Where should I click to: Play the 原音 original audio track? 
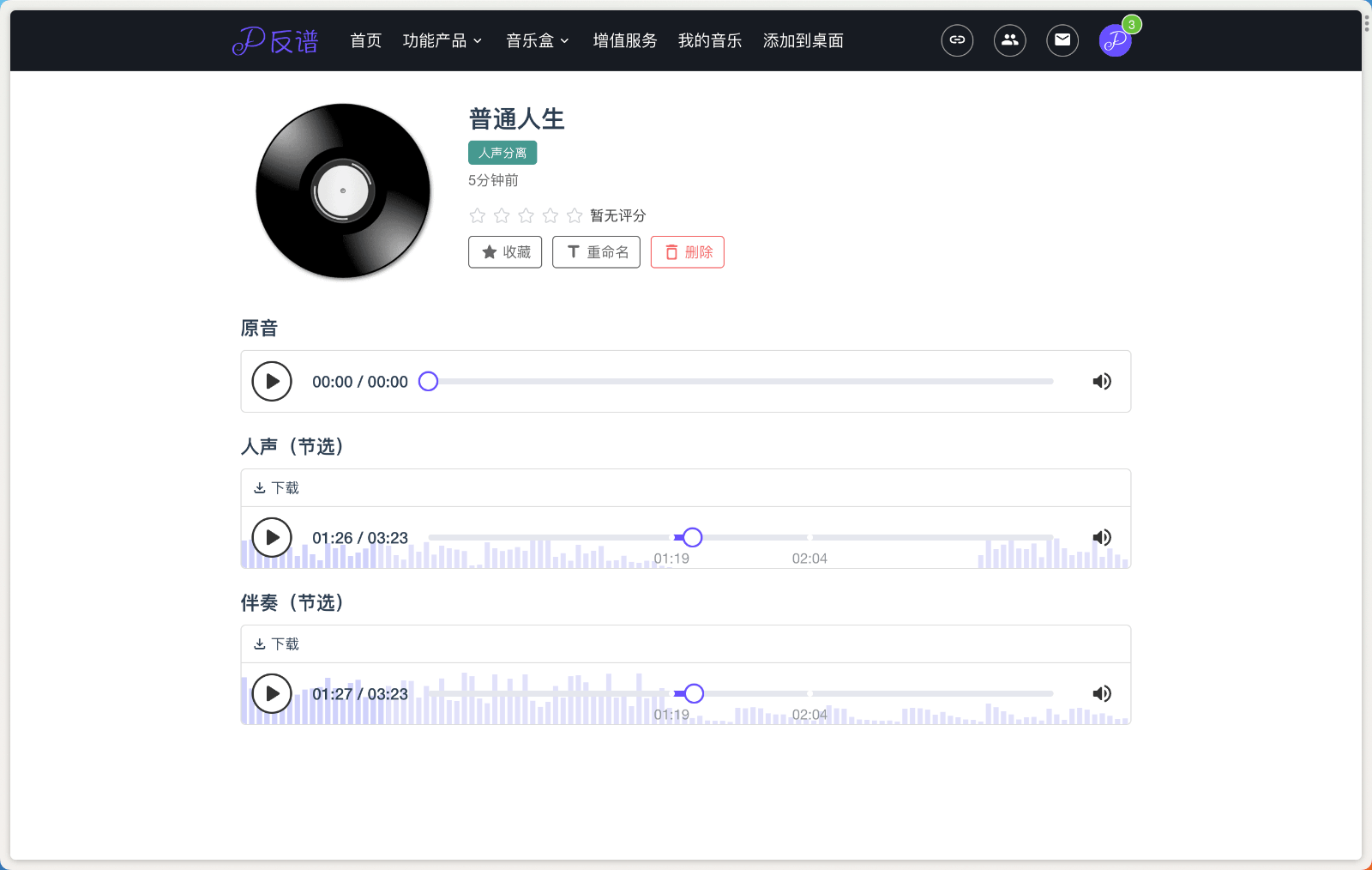(x=272, y=382)
